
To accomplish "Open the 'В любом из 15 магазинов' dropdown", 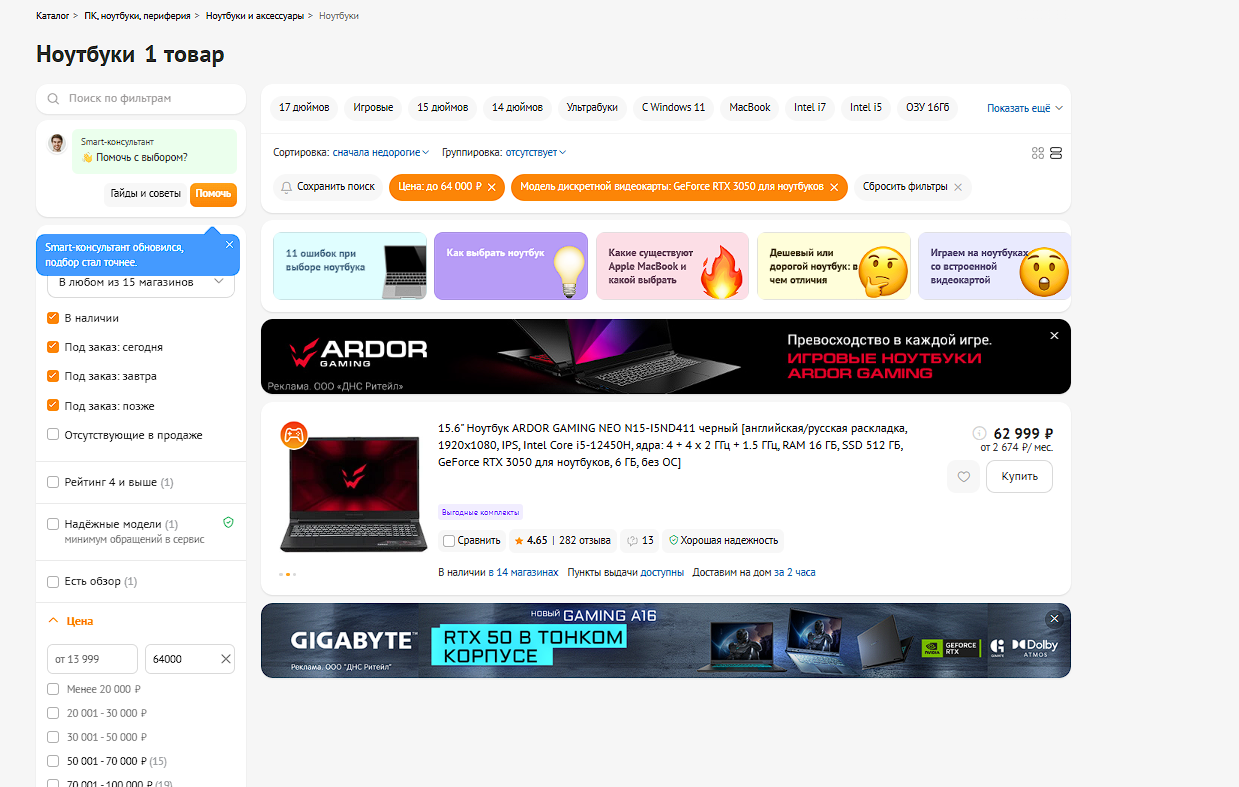I will pyautogui.click(x=141, y=283).
